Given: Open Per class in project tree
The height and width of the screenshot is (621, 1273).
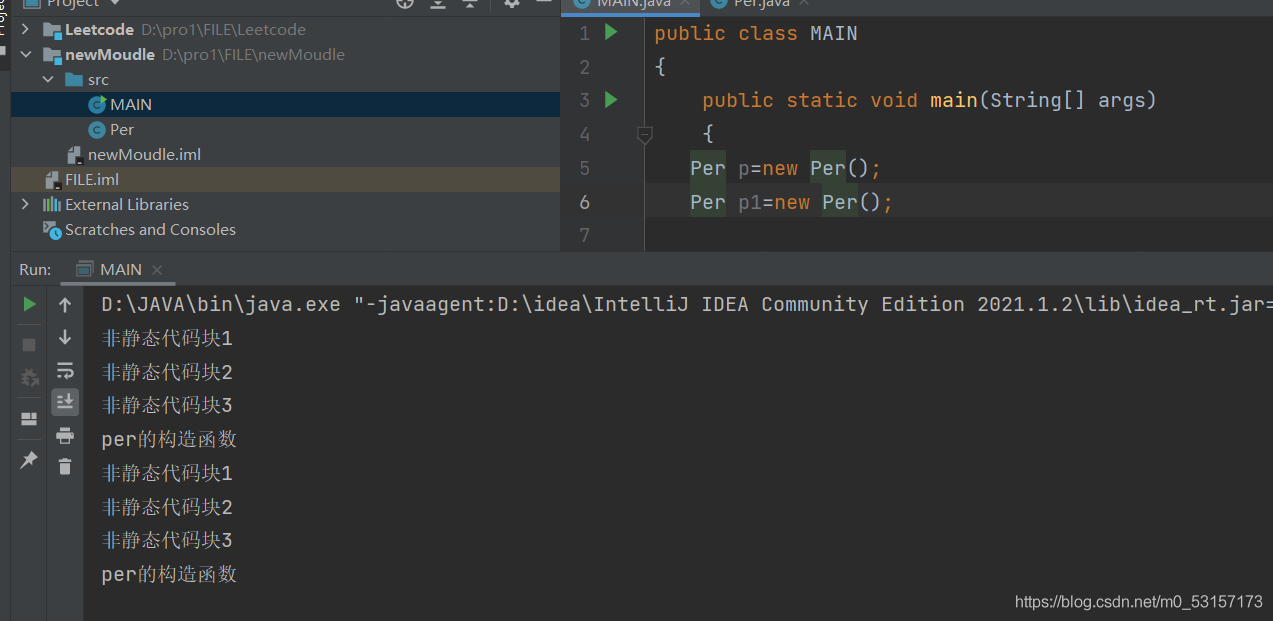Looking at the screenshot, I should [121, 129].
